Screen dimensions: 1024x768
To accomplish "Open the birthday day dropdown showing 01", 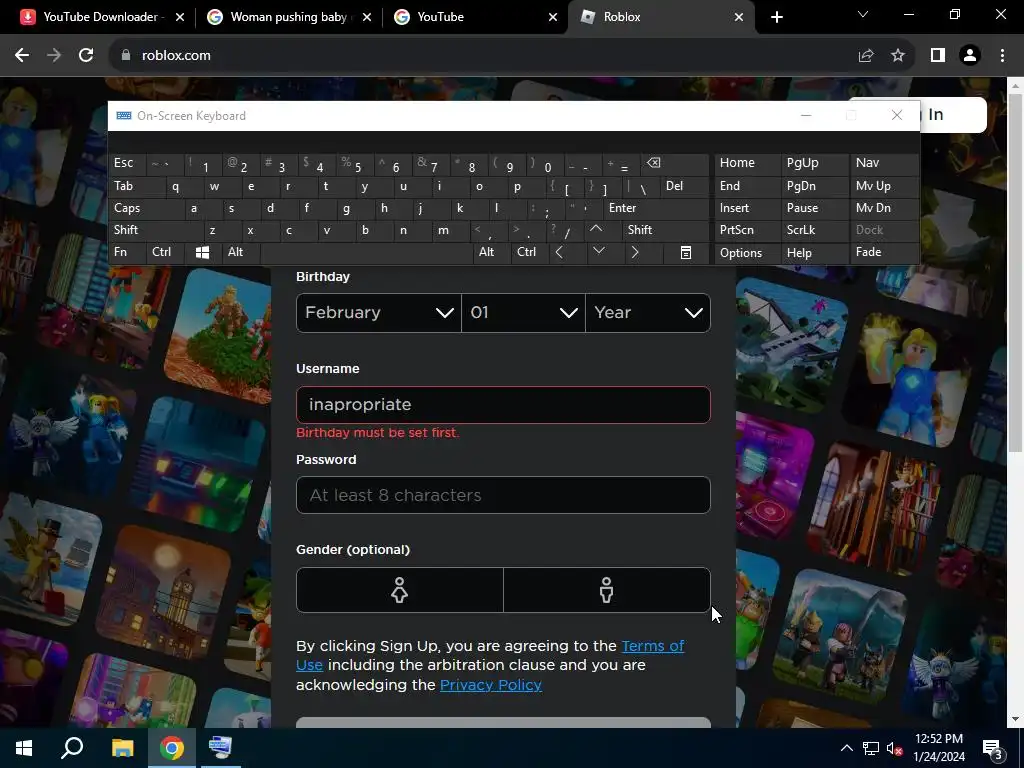I will coord(523,313).
